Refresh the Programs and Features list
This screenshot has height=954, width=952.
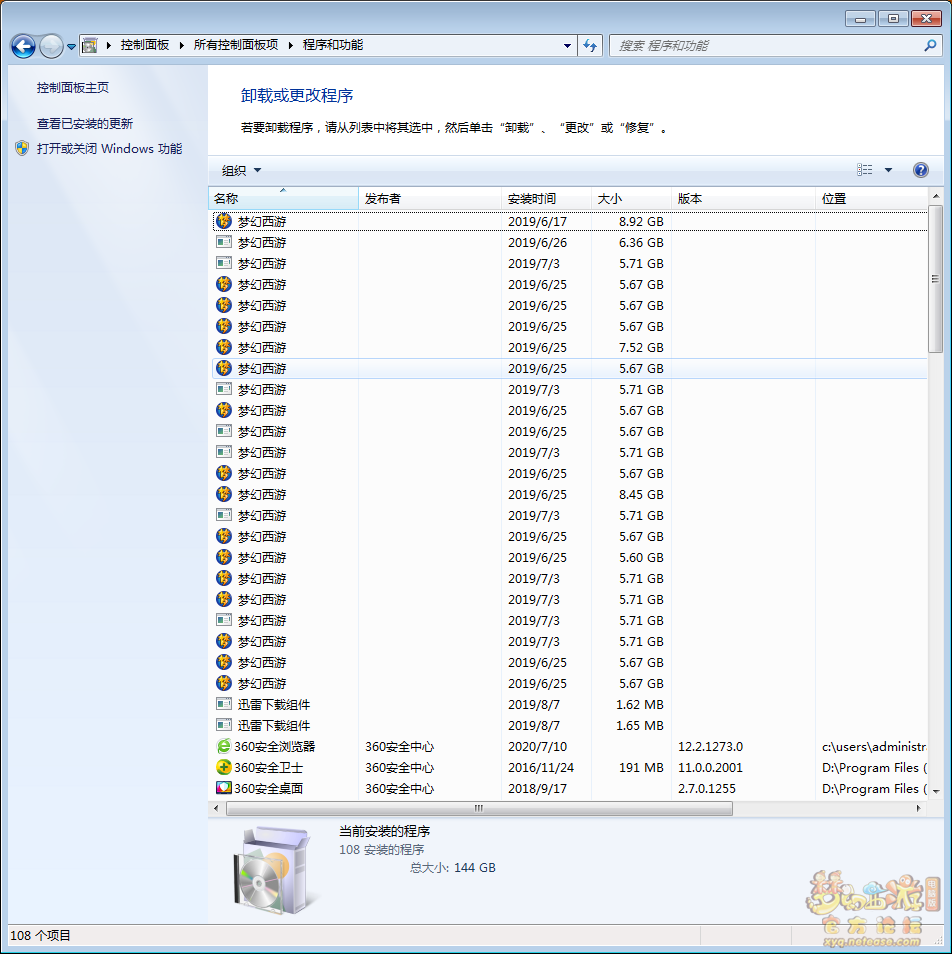click(590, 46)
